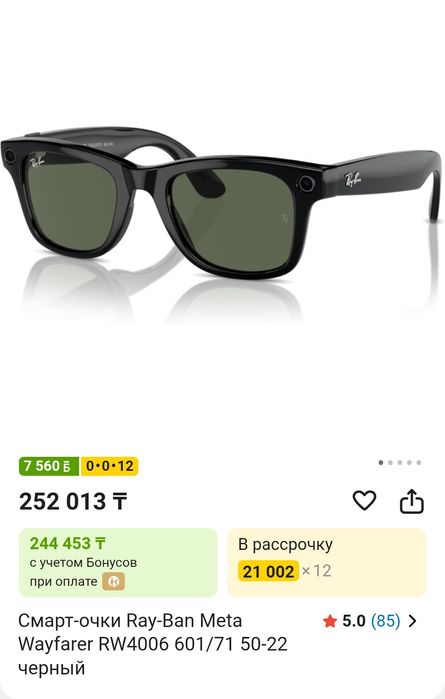Image resolution: width=445 pixels, height=699 pixels.
Task: Tap the green 7 560 bonus badge
Action: click(49, 466)
